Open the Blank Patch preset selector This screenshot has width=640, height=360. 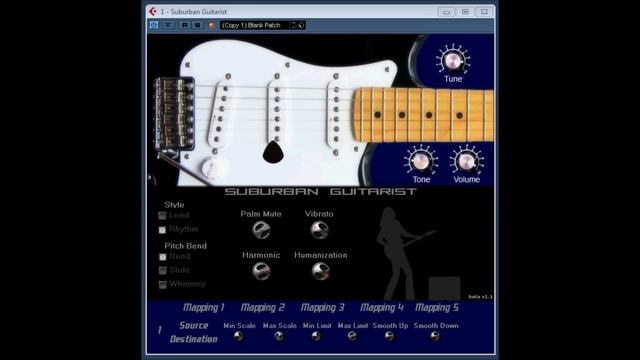point(255,25)
